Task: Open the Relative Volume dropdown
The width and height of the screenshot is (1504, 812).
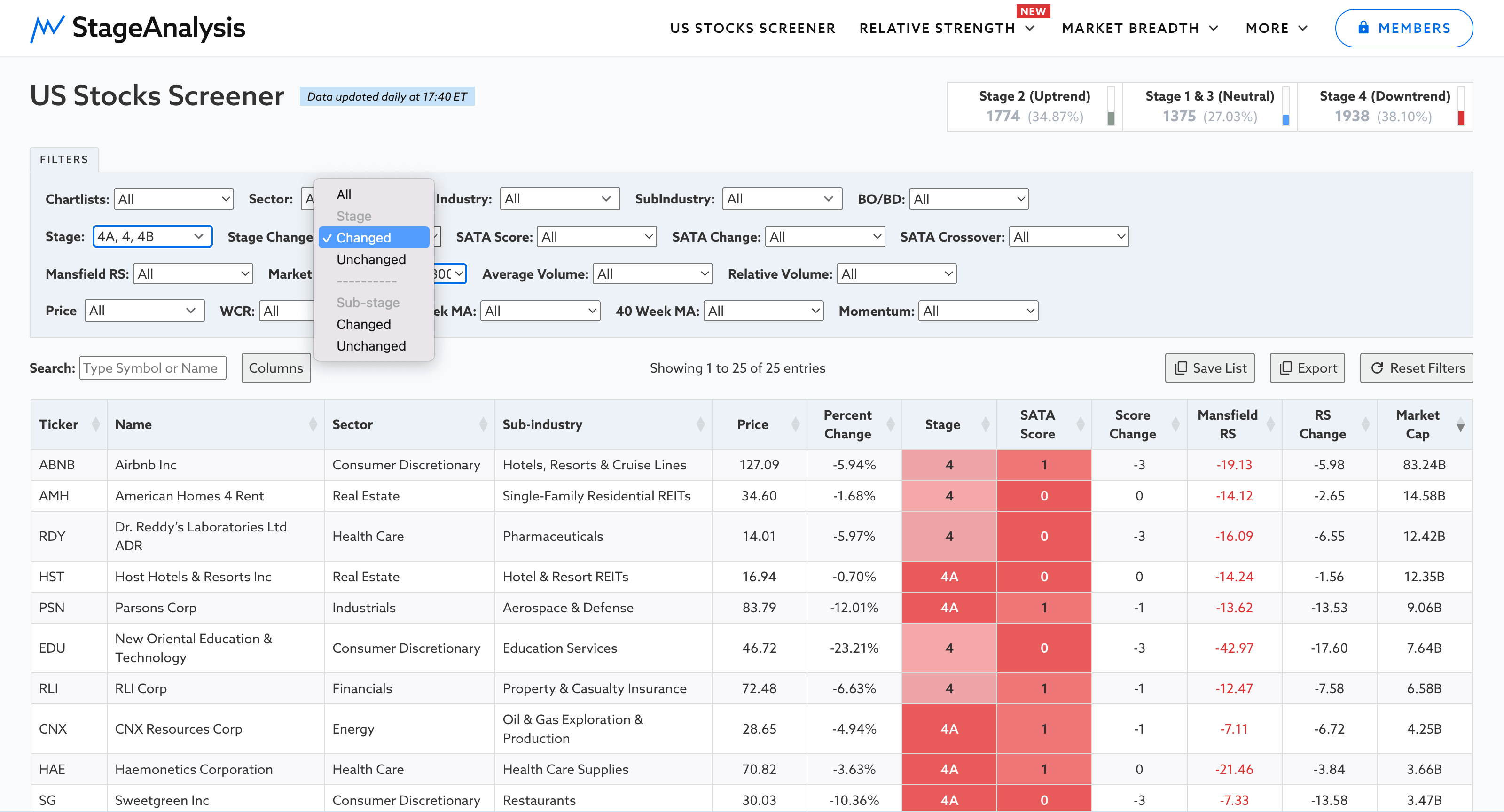Action: click(897, 274)
